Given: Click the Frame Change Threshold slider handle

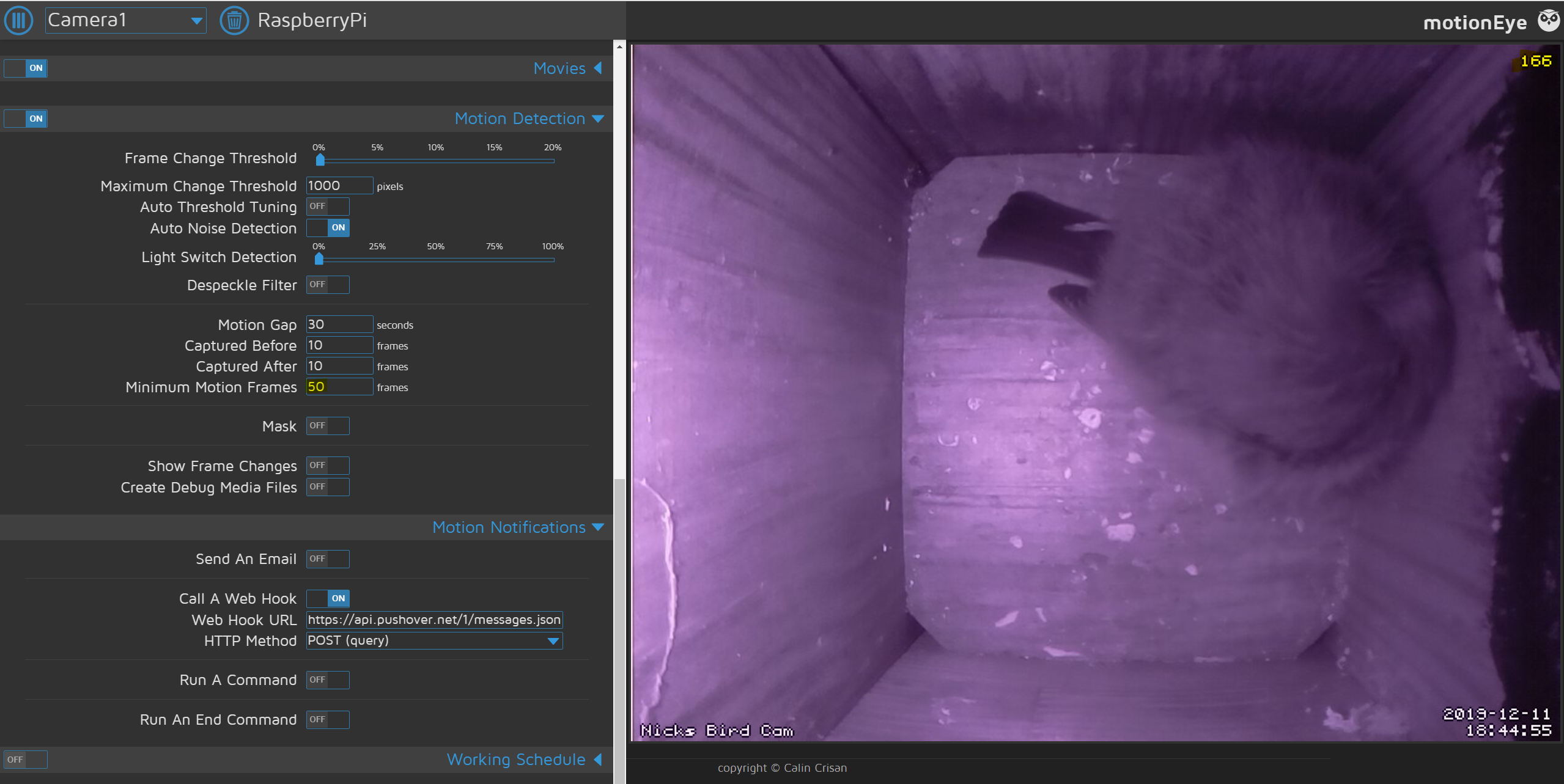Looking at the screenshot, I should click(320, 160).
